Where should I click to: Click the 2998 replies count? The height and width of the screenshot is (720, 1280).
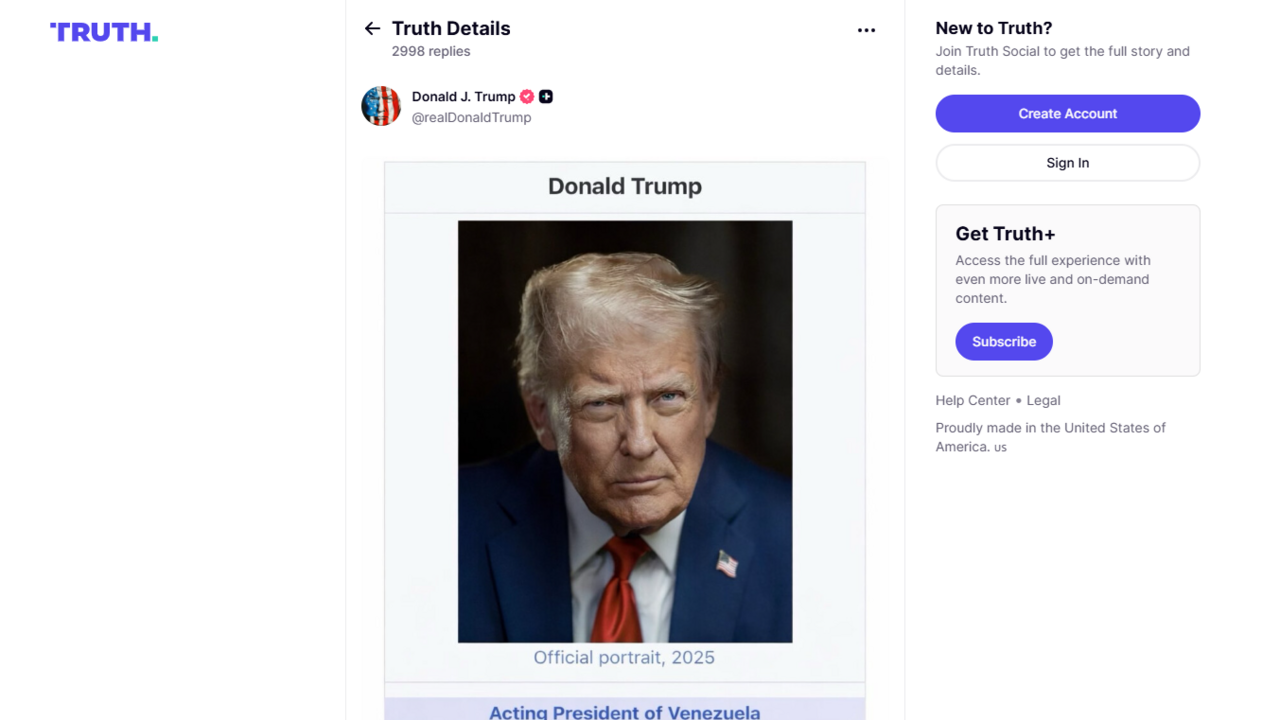tap(430, 51)
